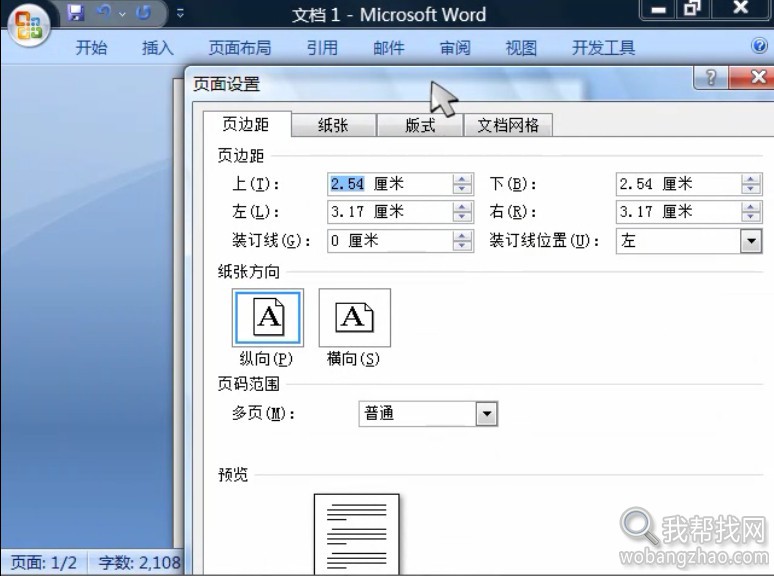The height and width of the screenshot is (576, 774).
Task: Decrease the left margin value
Action: click(x=463, y=218)
